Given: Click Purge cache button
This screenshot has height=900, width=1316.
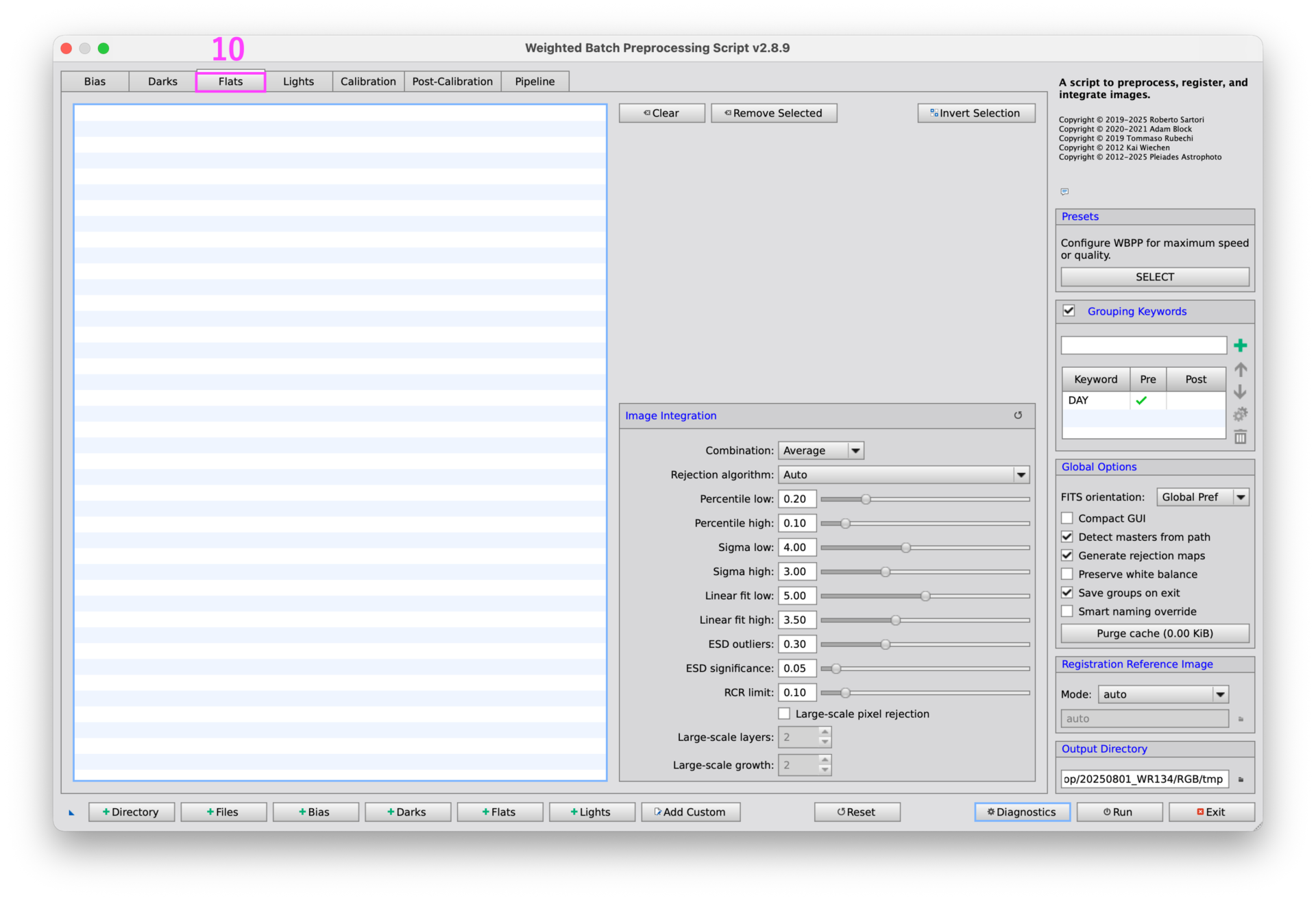Looking at the screenshot, I should coord(1154,633).
